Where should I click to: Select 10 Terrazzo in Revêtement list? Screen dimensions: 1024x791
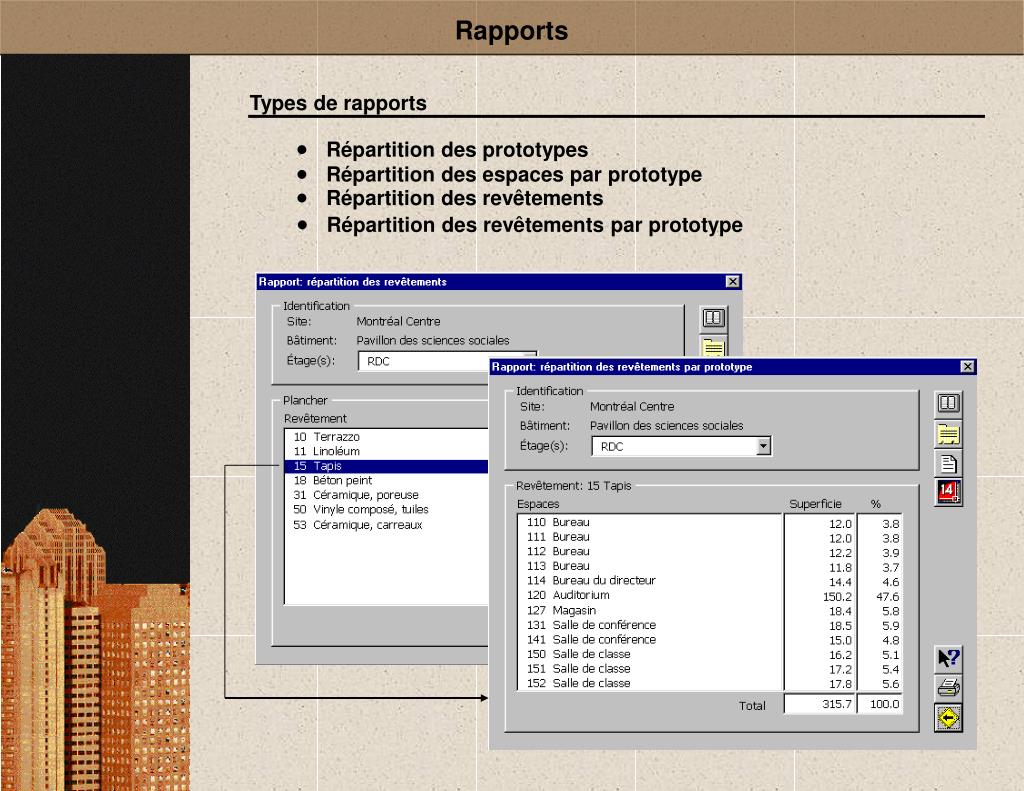click(387, 436)
